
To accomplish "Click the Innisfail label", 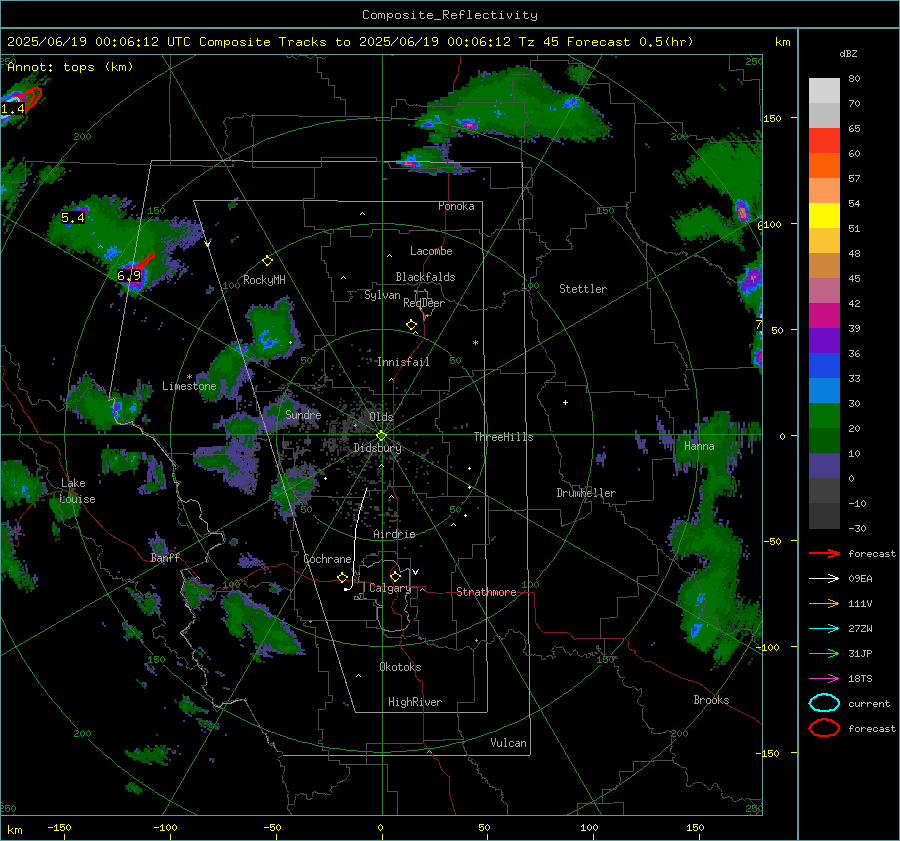I will pyautogui.click(x=403, y=362).
